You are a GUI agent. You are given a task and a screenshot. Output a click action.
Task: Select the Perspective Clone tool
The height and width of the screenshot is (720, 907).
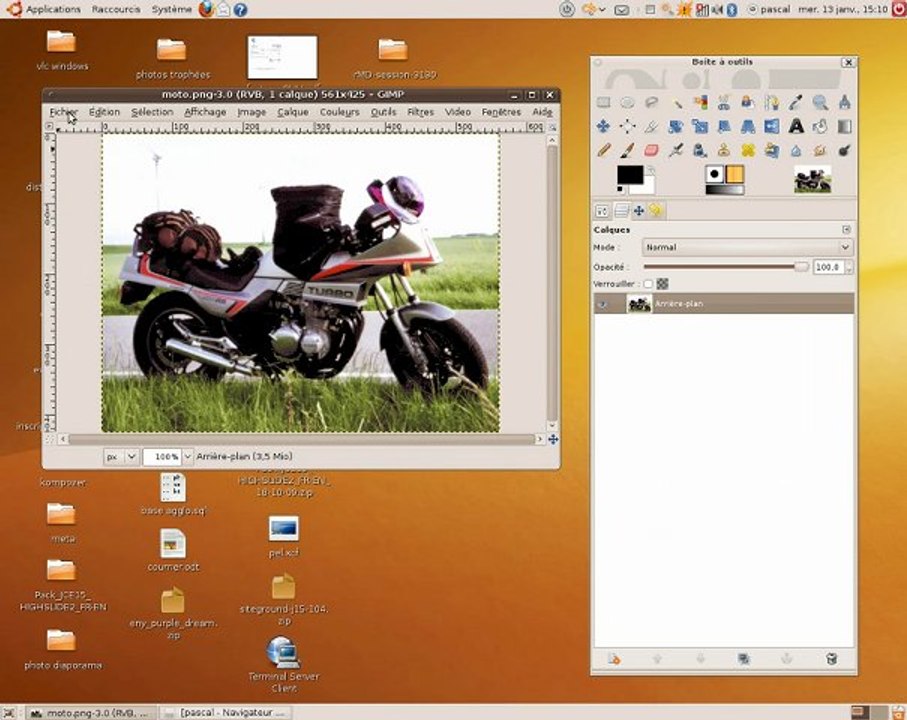pyautogui.click(x=772, y=150)
